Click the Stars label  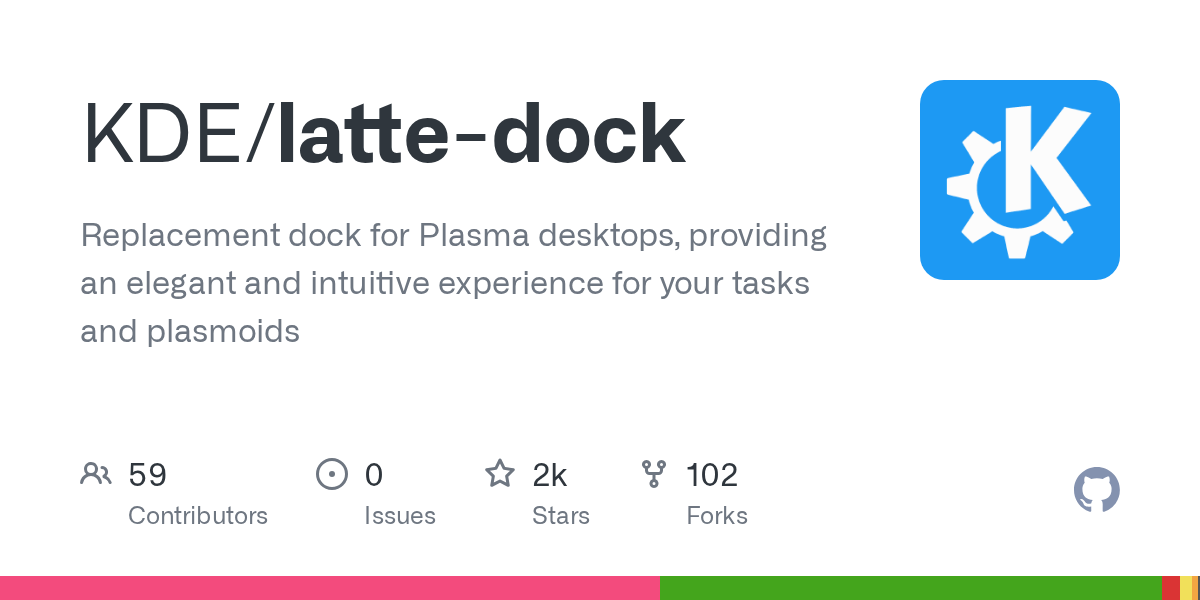click(561, 516)
